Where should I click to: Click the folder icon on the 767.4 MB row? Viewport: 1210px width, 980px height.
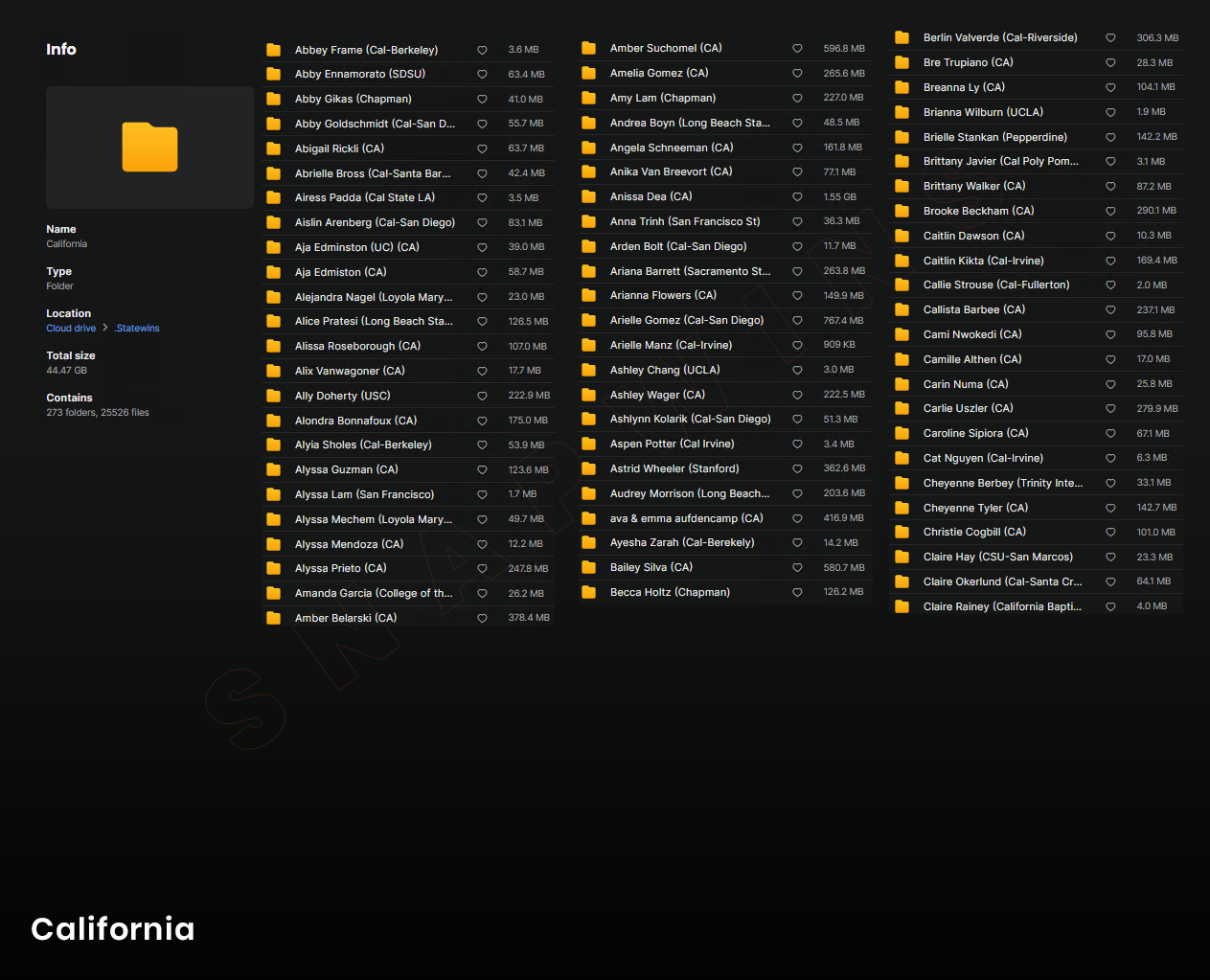point(589,320)
